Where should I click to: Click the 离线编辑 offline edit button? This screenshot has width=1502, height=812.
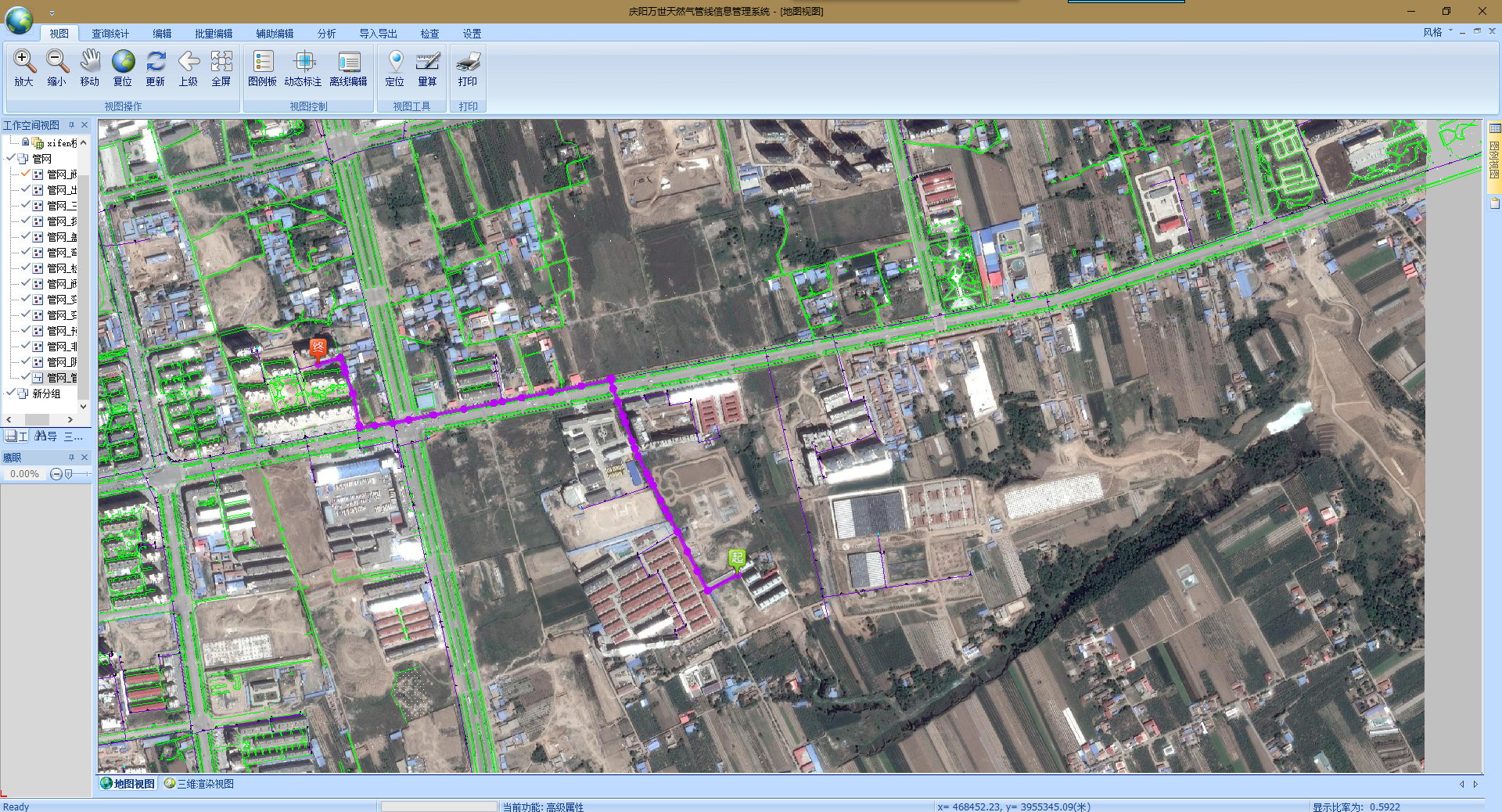[348, 67]
